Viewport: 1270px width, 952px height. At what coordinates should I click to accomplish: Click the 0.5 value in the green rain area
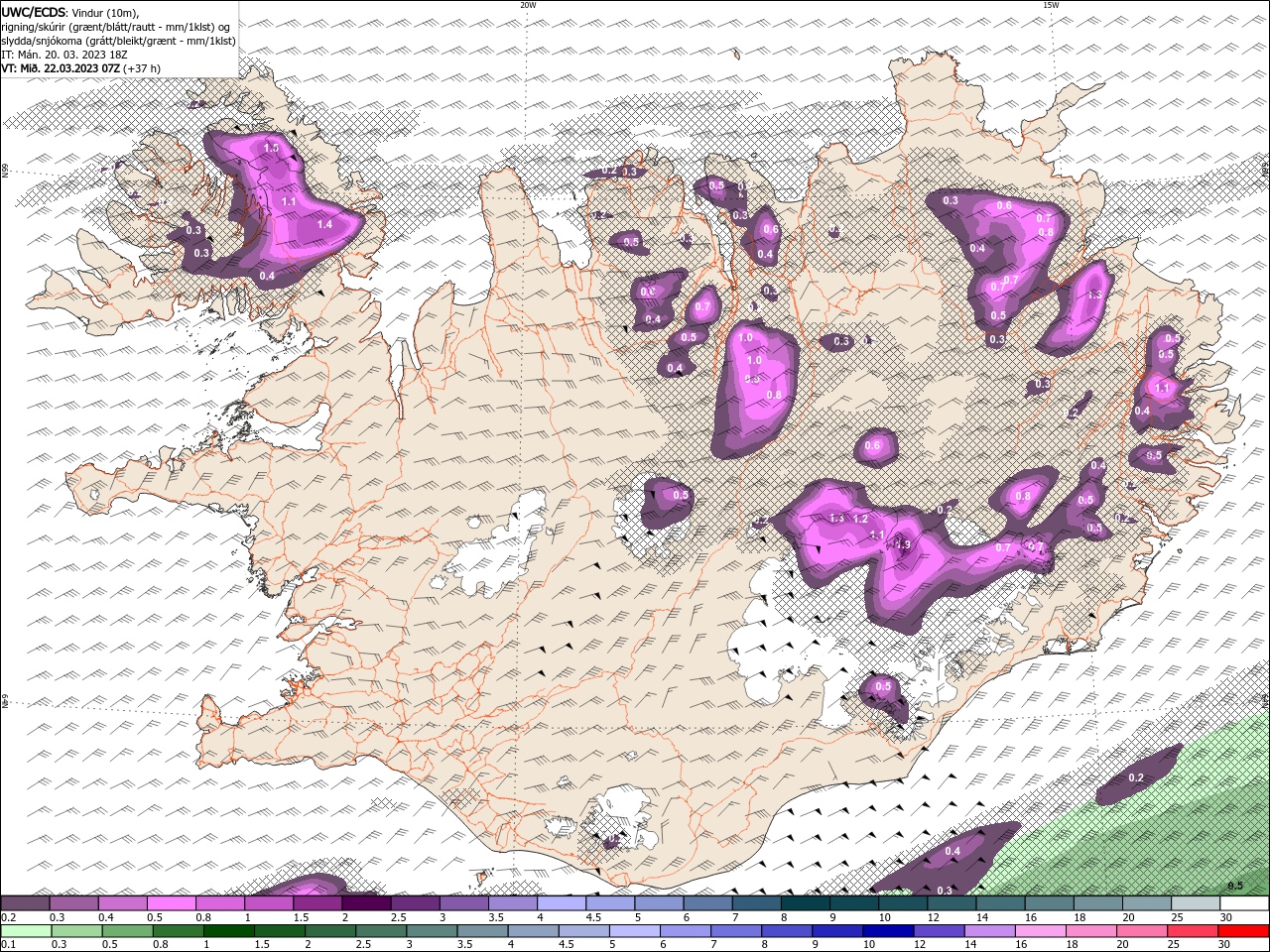(x=1235, y=886)
